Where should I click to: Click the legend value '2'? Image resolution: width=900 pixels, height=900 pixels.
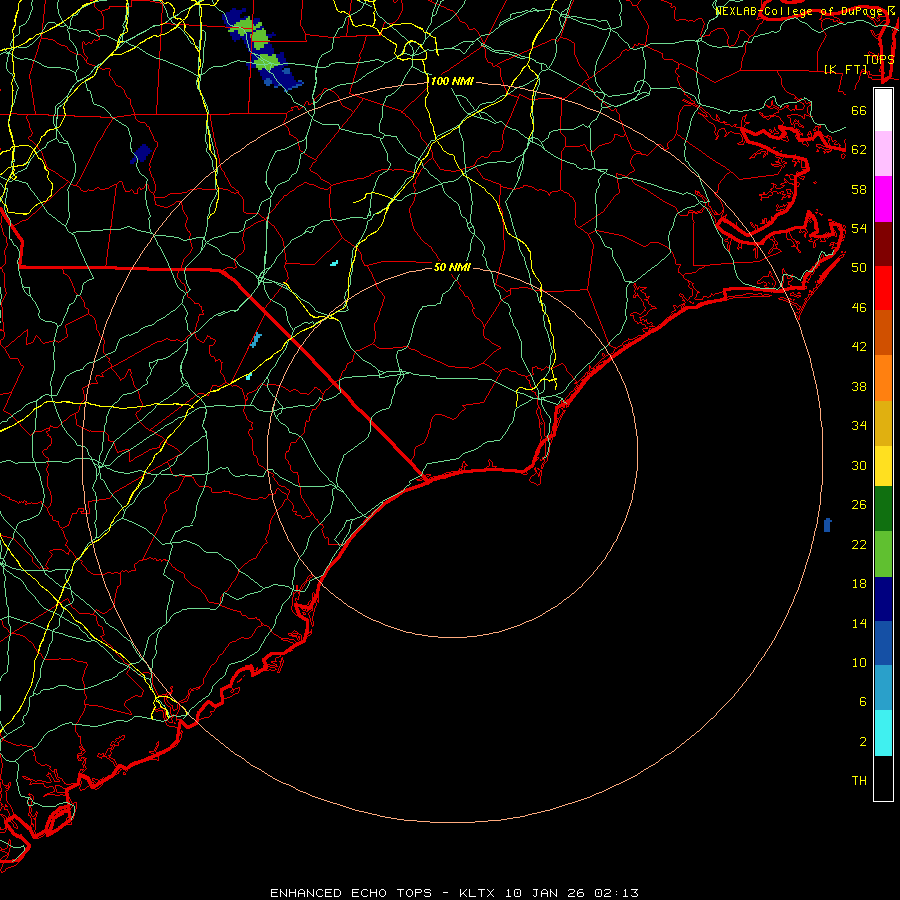click(862, 742)
